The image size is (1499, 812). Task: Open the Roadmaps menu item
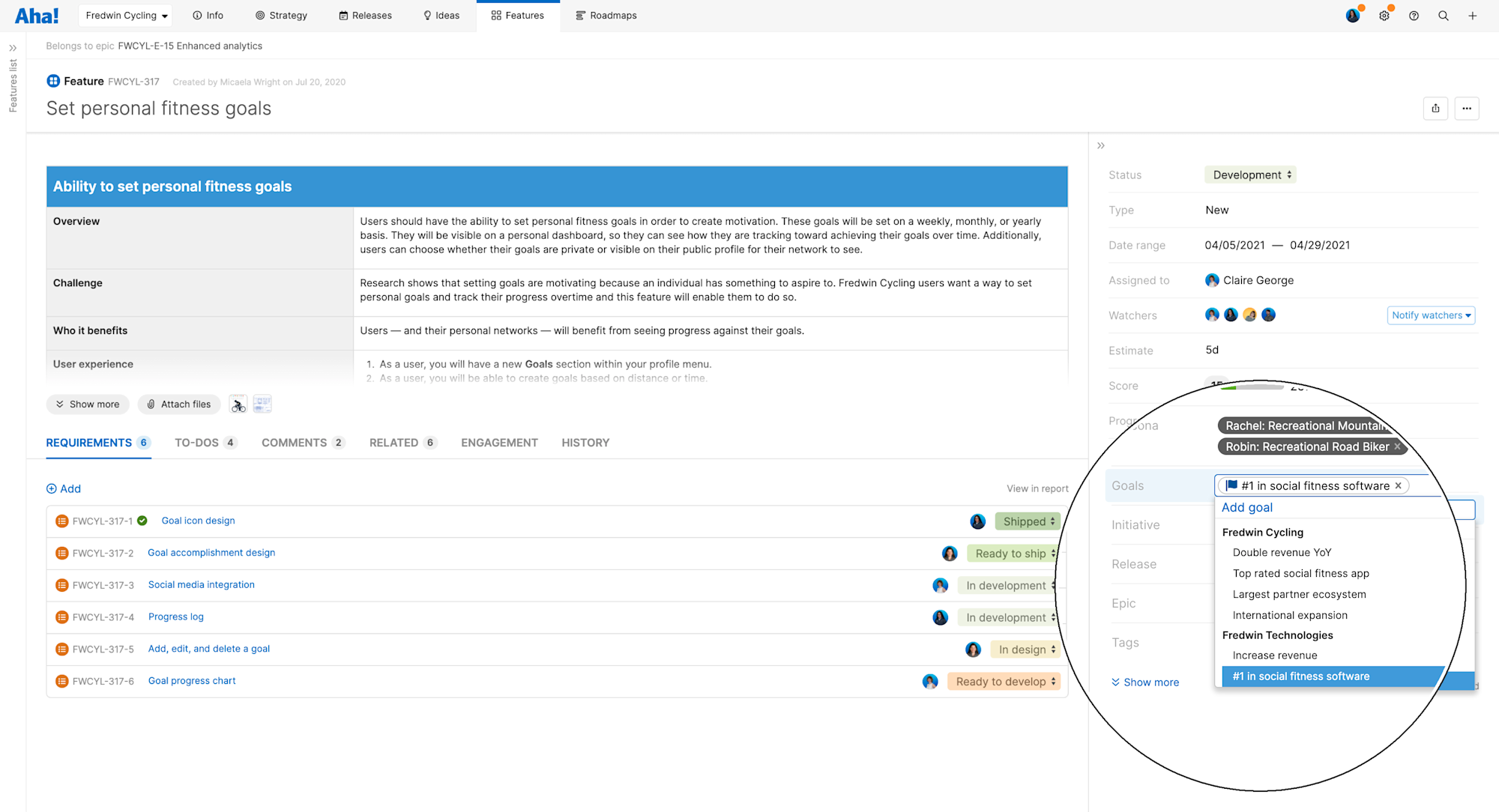pyautogui.click(x=606, y=15)
